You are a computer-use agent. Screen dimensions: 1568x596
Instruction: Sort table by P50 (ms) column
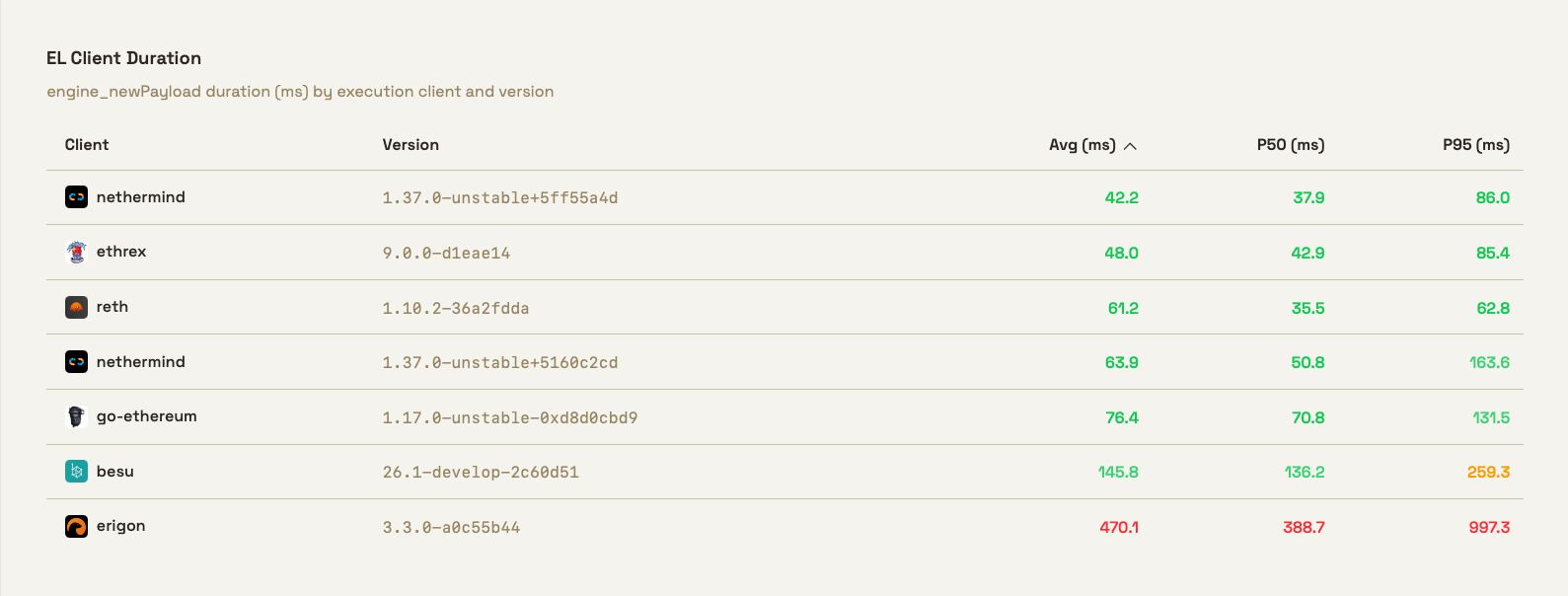(1290, 145)
